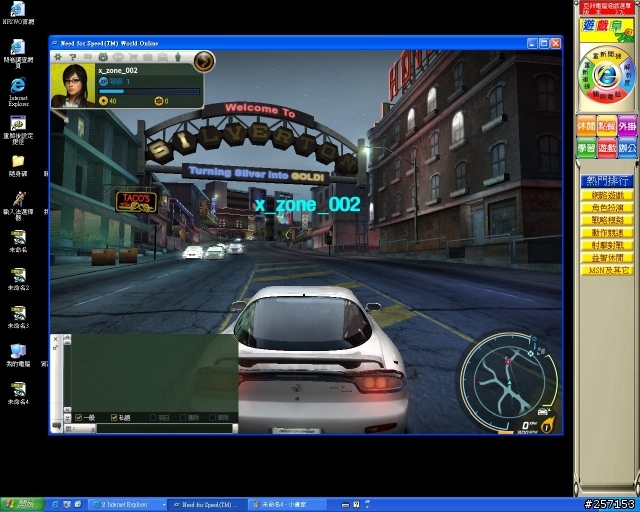Select the green 學習 category button
Screen dimensions: 640x512
coord(586,148)
